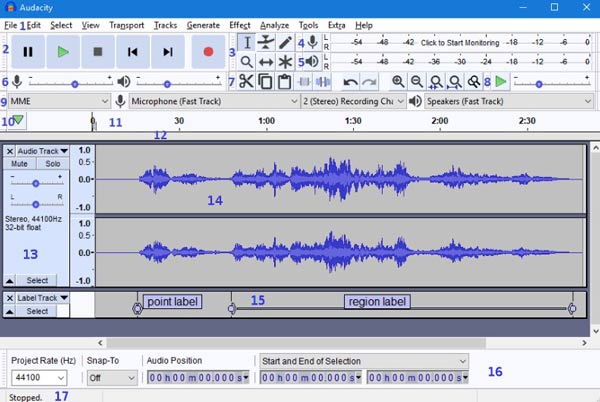Image resolution: width=600 pixels, height=402 pixels.
Task: Toggle the Pause button
Action: [x=28, y=51]
